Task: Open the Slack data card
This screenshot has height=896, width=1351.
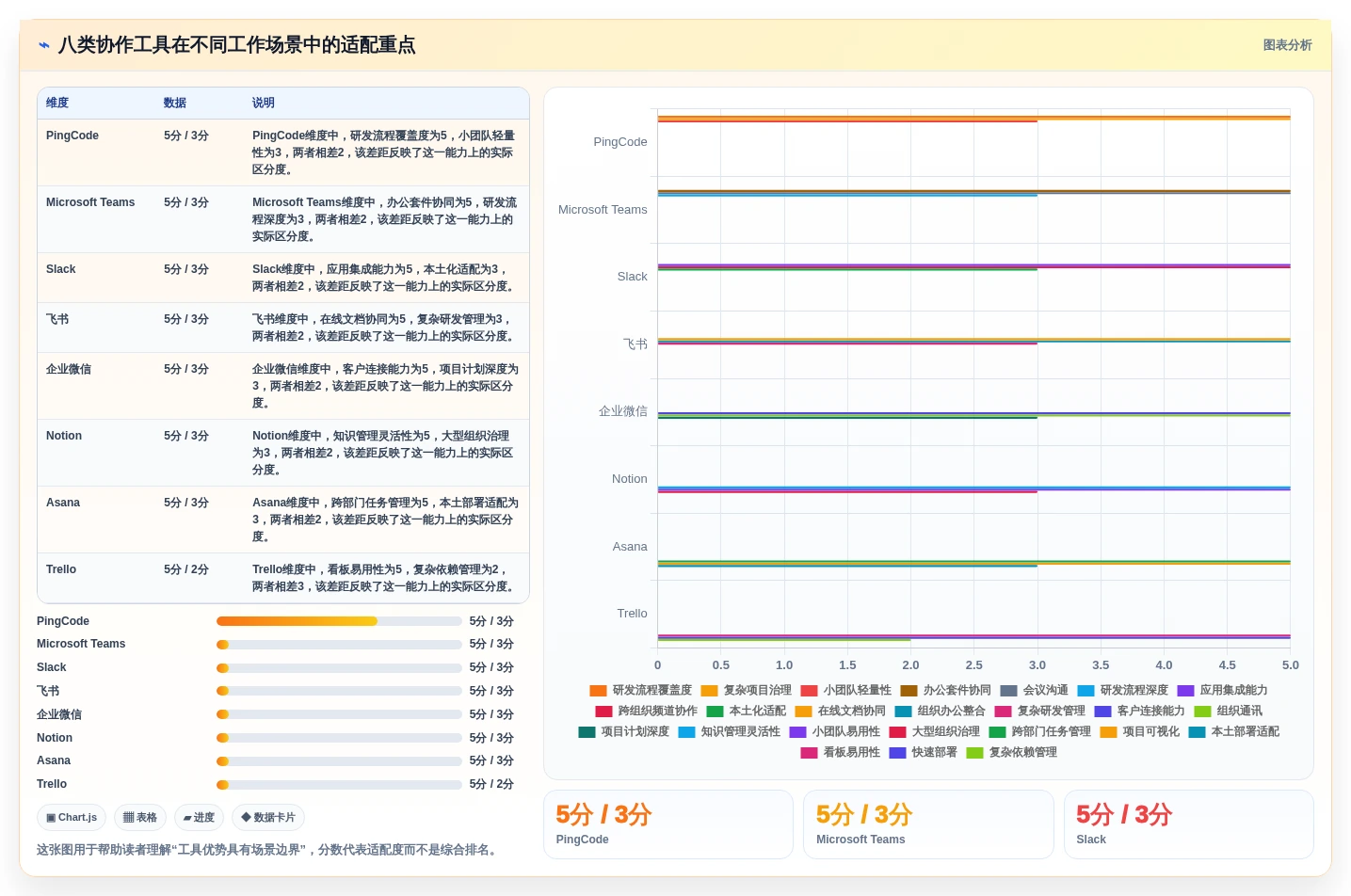Action: click(1188, 824)
